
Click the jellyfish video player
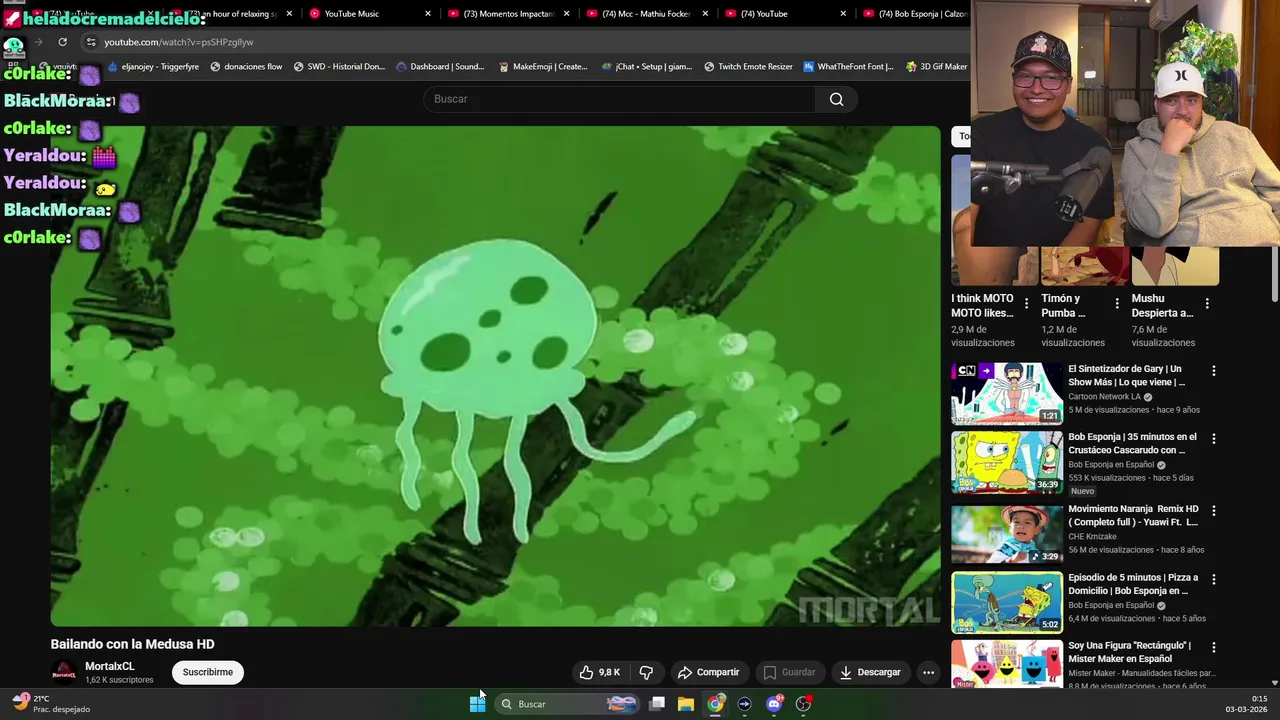pos(496,376)
